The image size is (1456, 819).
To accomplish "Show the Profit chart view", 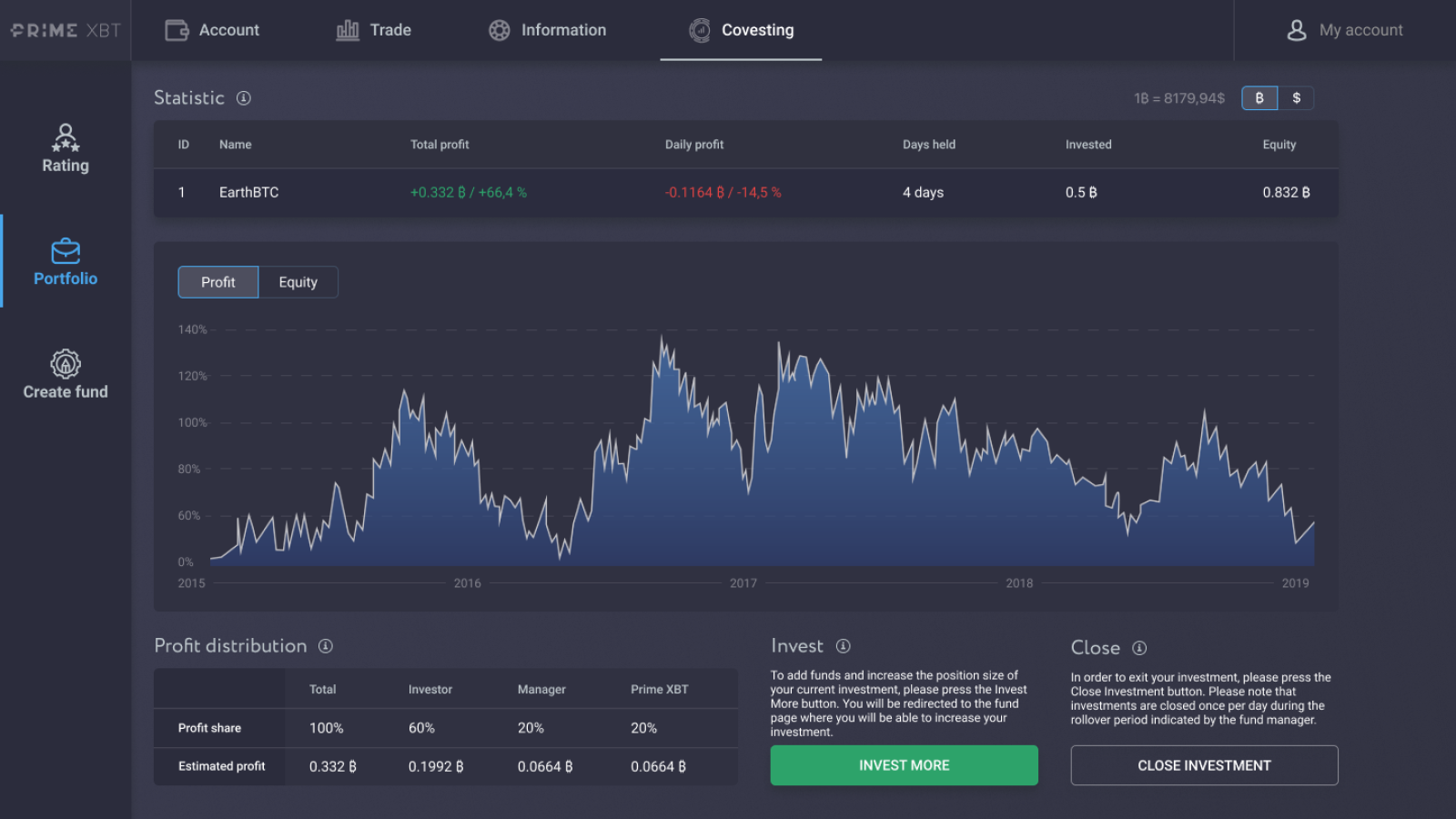I will [x=218, y=282].
